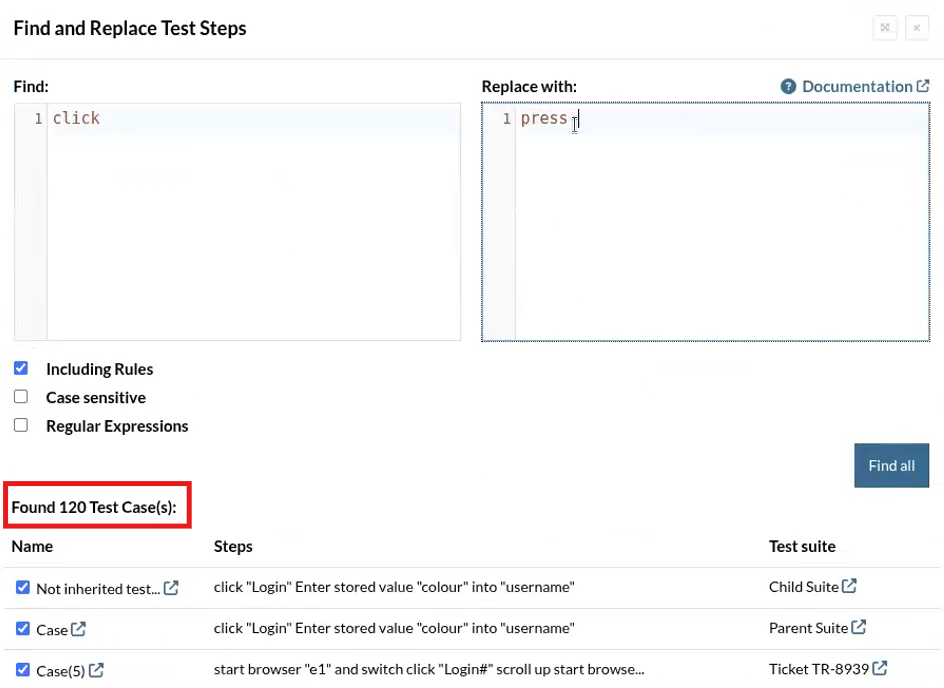Screen dimensions: 944x688
Task: Expand the dialog to full screen
Action: [885, 28]
